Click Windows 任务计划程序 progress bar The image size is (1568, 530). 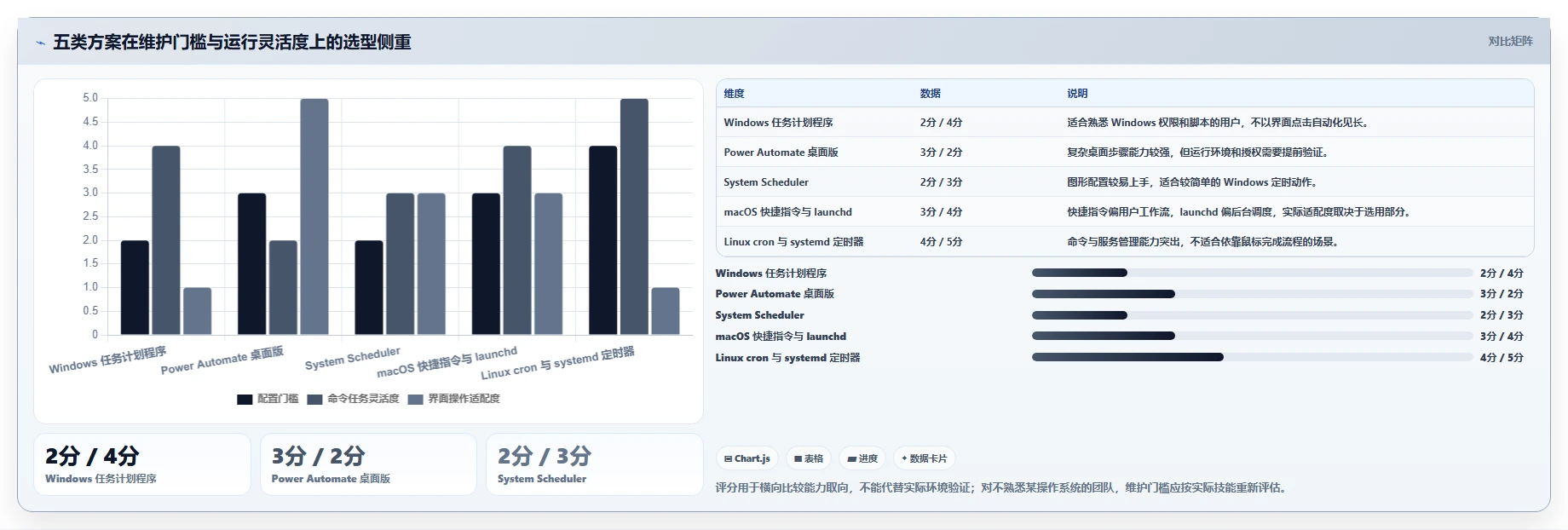point(1252,273)
